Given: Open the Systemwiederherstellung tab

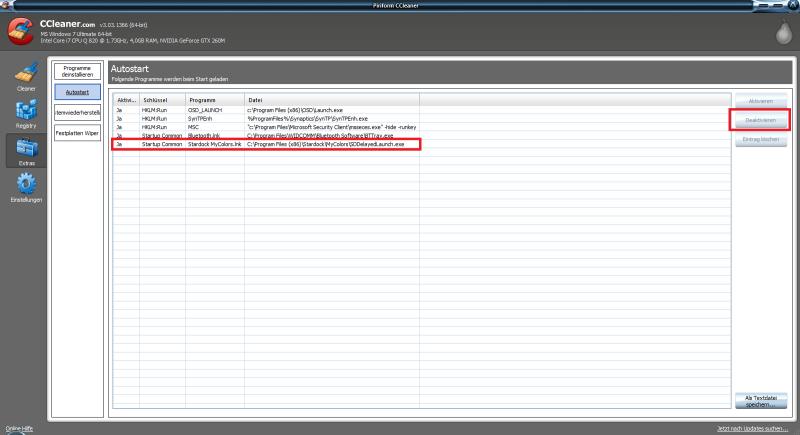Looking at the screenshot, I should point(77,113).
